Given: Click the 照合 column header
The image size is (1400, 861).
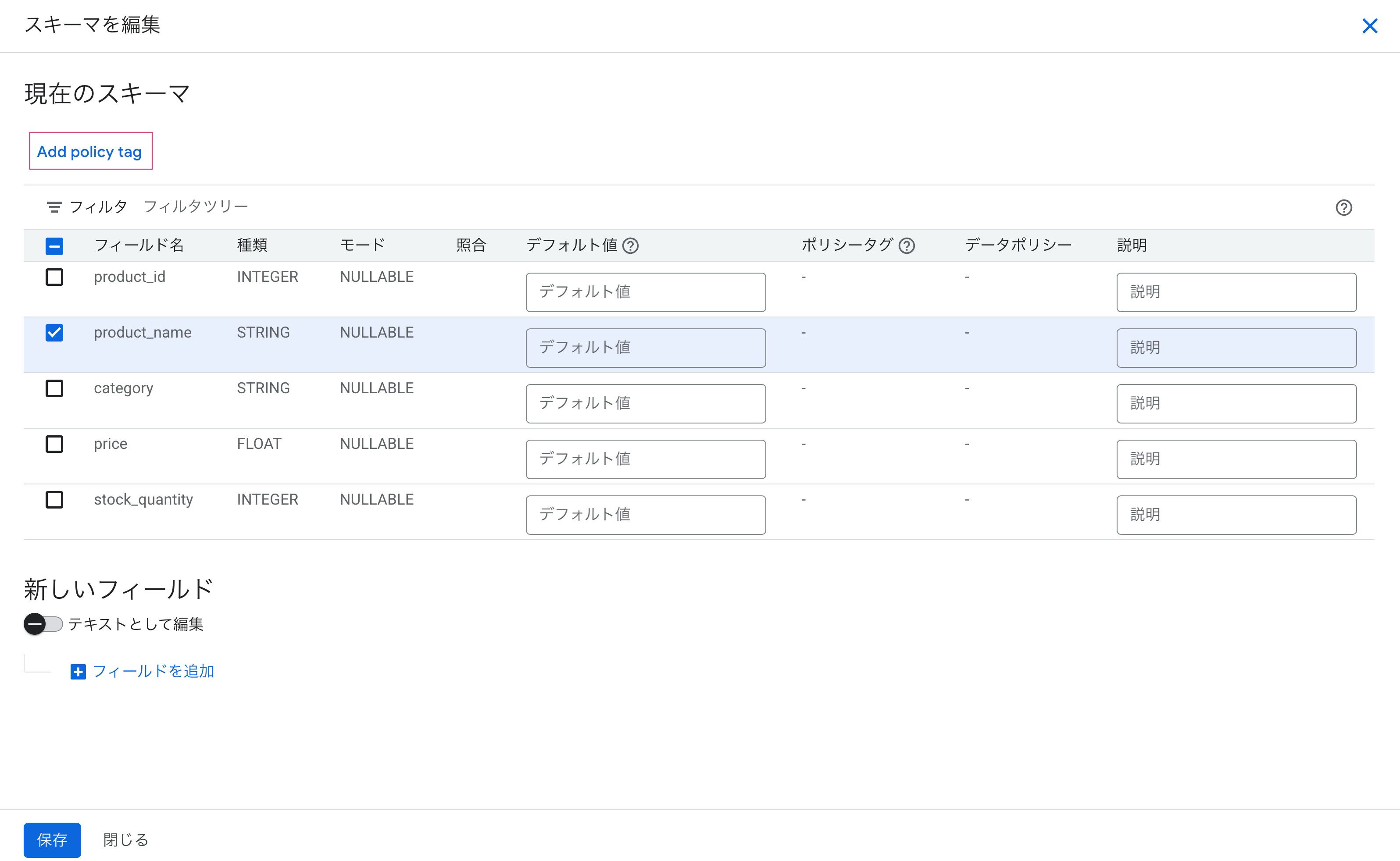Looking at the screenshot, I should pyautogui.click(x=471, y=245).
